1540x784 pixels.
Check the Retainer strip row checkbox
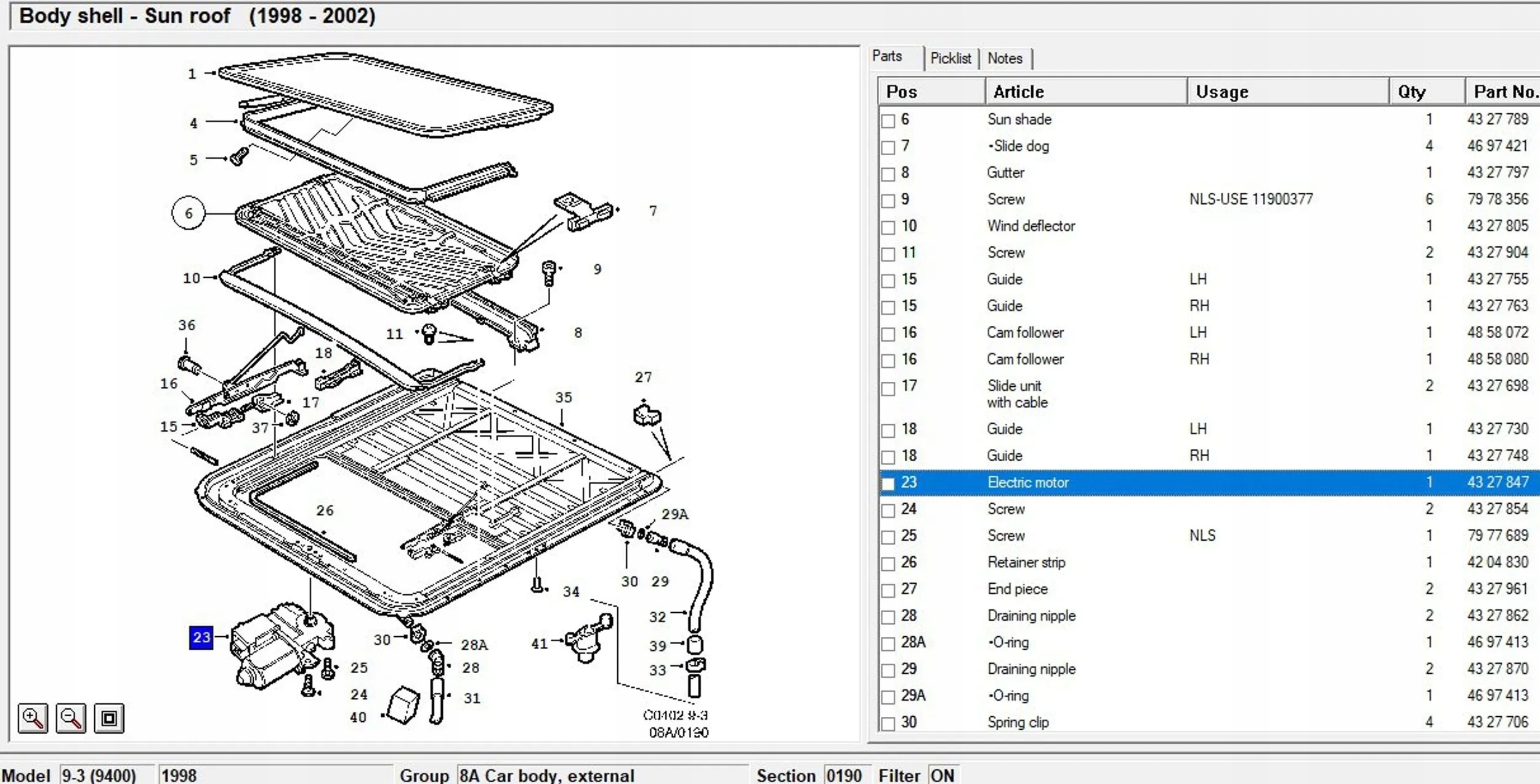click(x=888, y=564)
